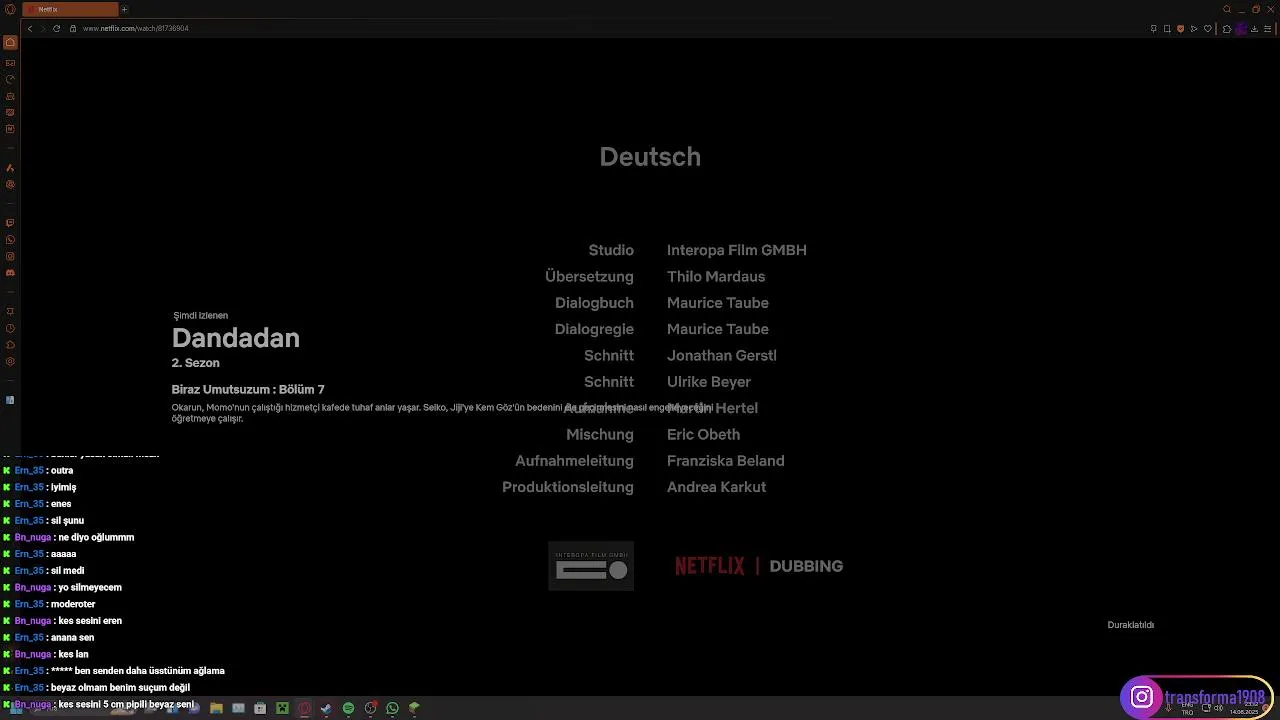Open the easy setup sliders menu
Viewport: 1280px width, 720px height.
(1268, 28)
